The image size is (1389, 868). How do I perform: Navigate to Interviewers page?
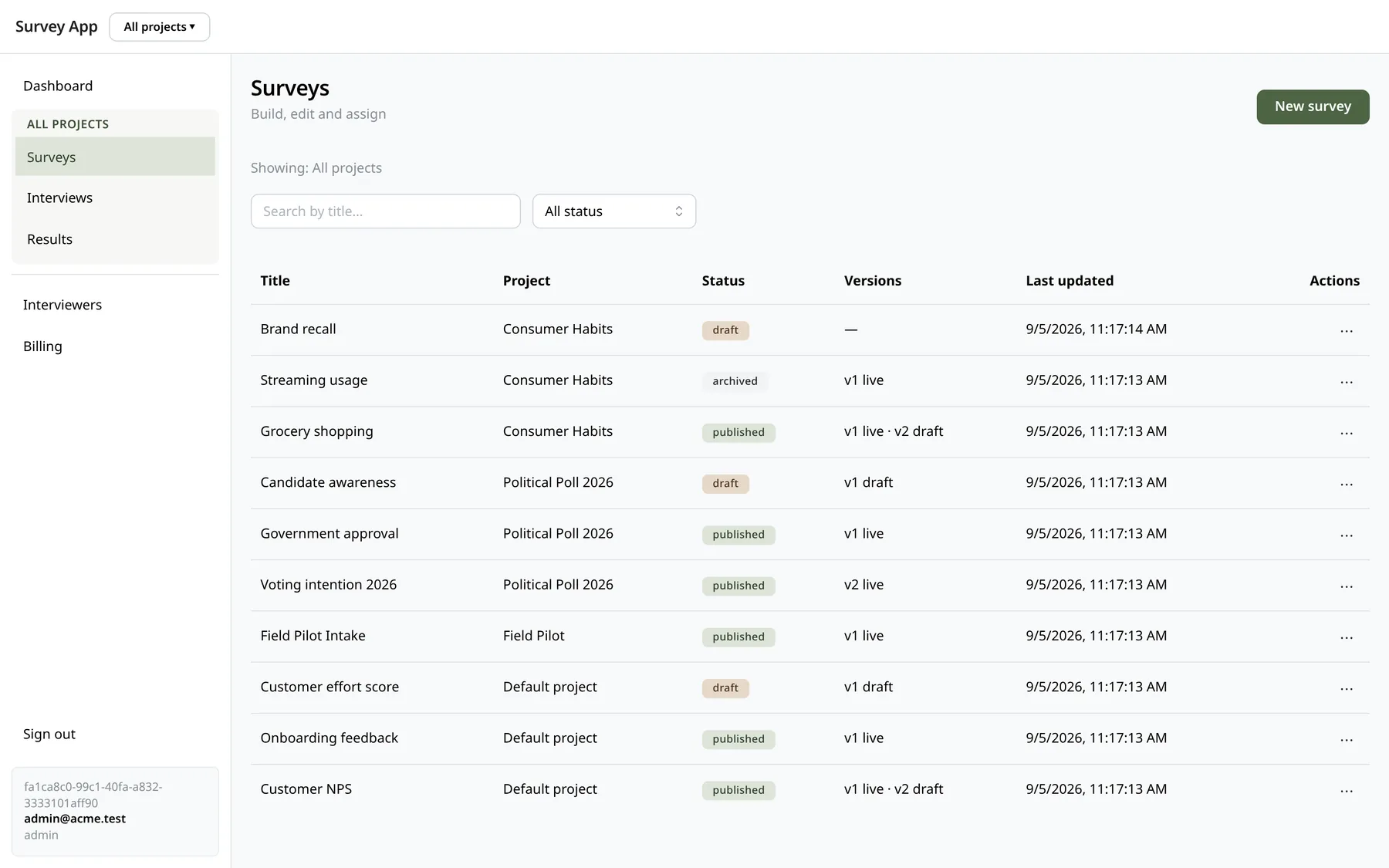pos(63,305)
